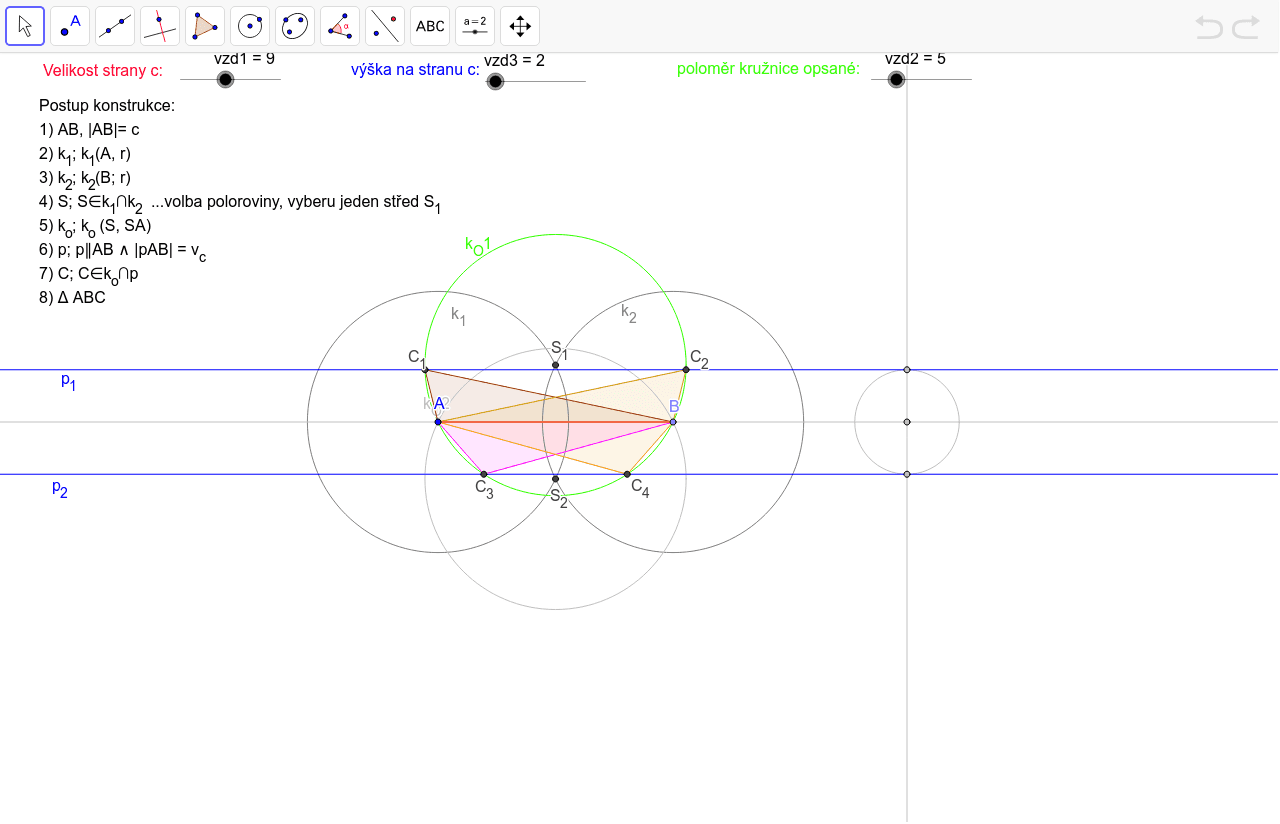Image resolution: width=1280 pixels, height=824 pixels.
Task: Click the k1 circle label
Action: [459, 315]
